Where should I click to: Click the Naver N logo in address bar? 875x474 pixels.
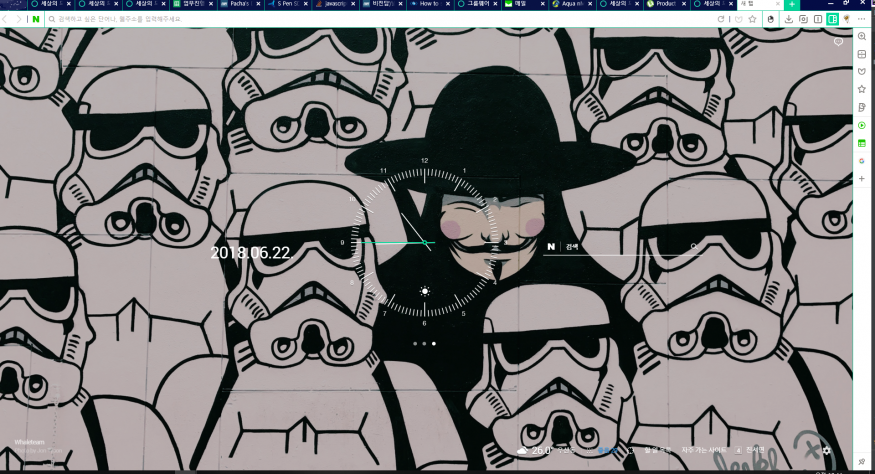(36, 19)
